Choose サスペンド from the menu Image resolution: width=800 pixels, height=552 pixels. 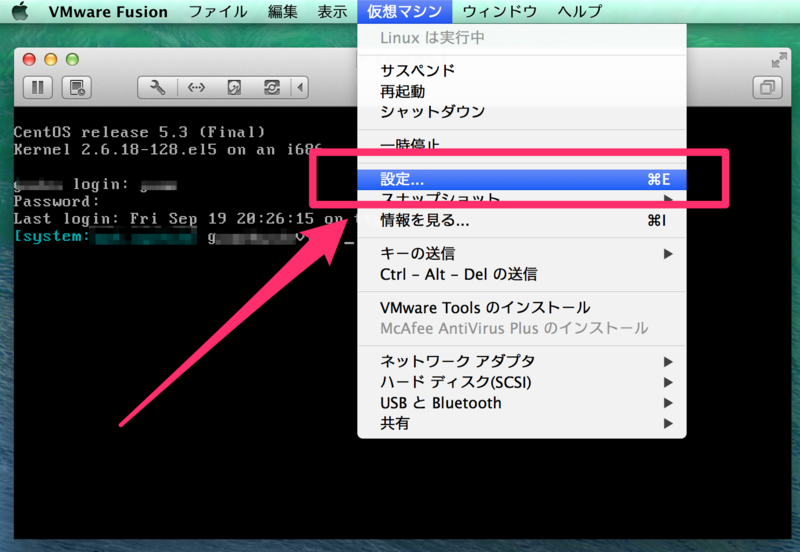(x=522, y=70)
